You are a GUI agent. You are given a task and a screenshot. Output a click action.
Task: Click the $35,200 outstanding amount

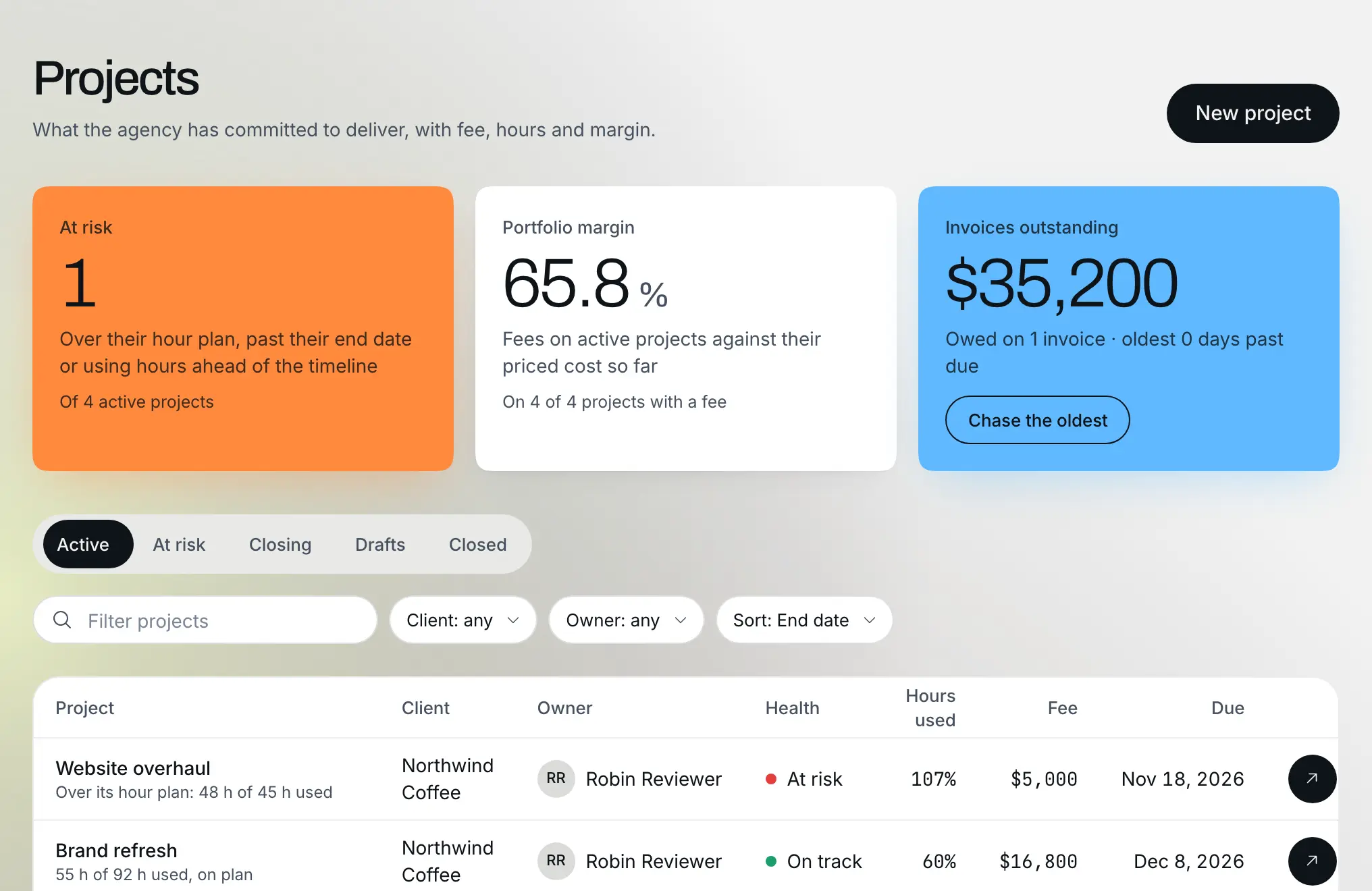point(1061,283)
